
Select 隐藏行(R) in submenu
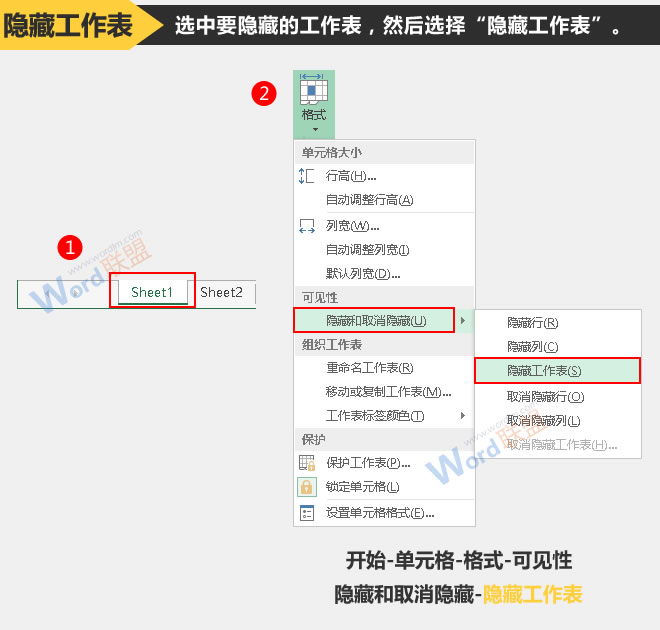tap(558, 323)
